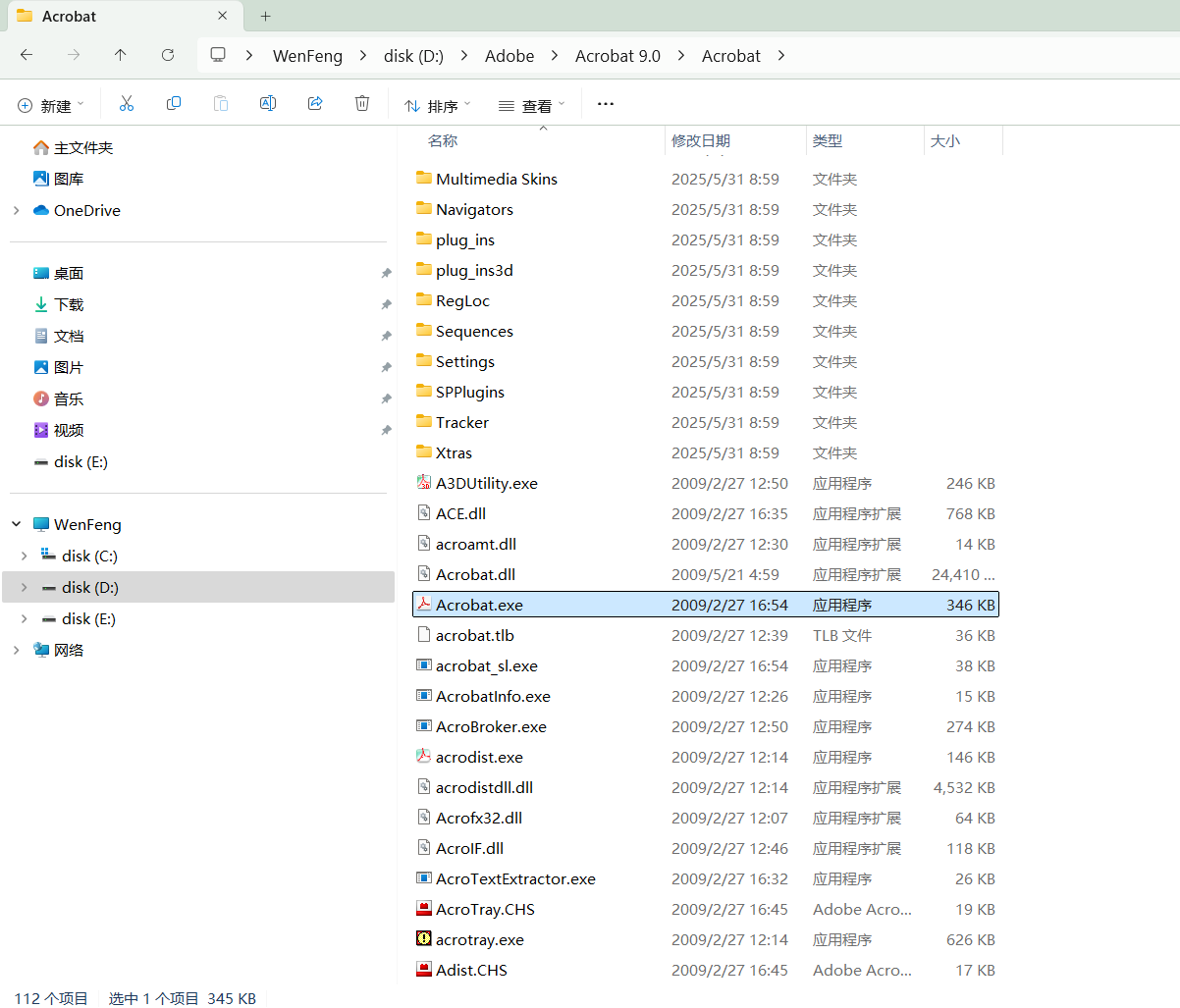
Task: Collapse the WenFeng computer node
Action: (17, 524)
